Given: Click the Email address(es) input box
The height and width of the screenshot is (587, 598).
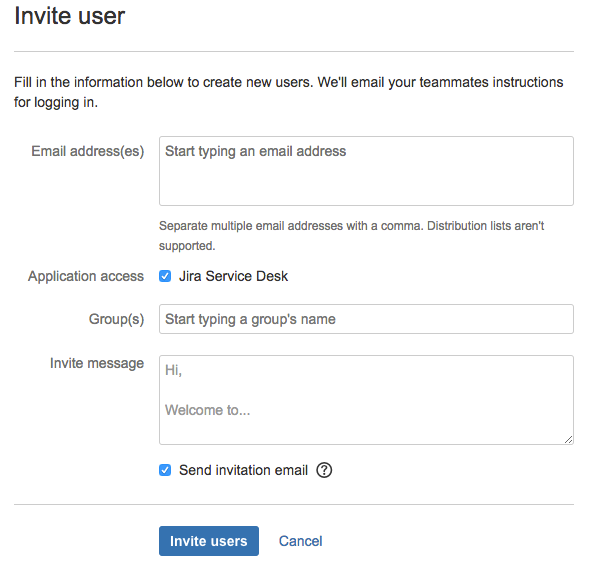Looking at the screenshot, I should tap(366, 171).
